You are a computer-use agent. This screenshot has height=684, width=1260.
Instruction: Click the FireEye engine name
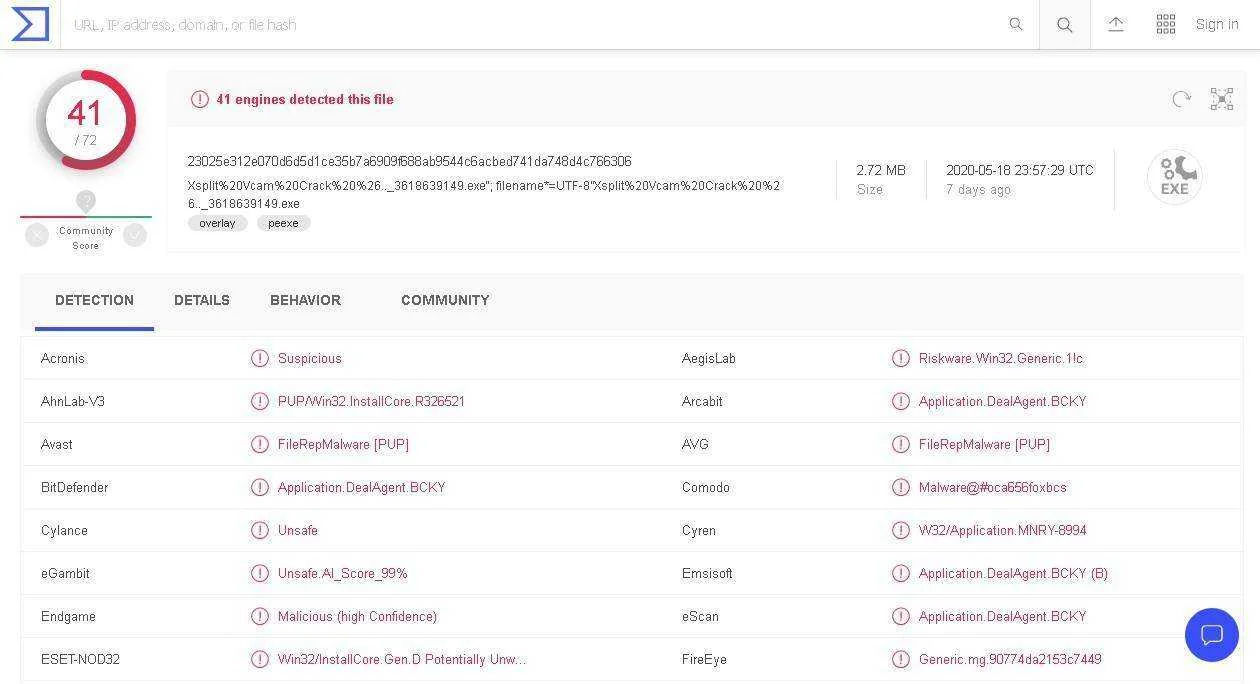tap(704, 659)
